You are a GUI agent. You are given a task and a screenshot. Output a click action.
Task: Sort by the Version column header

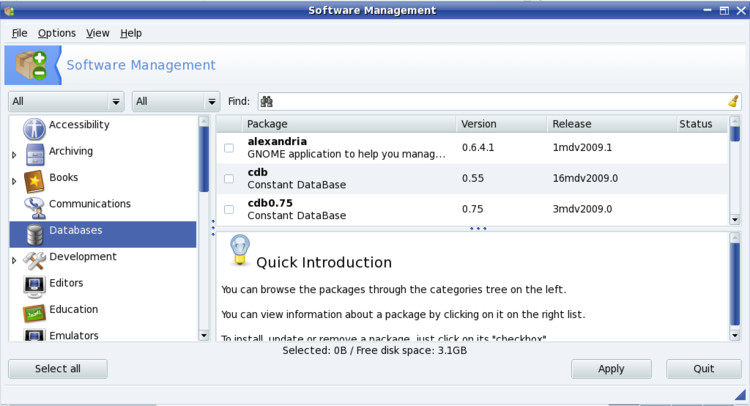pos(501,124)
